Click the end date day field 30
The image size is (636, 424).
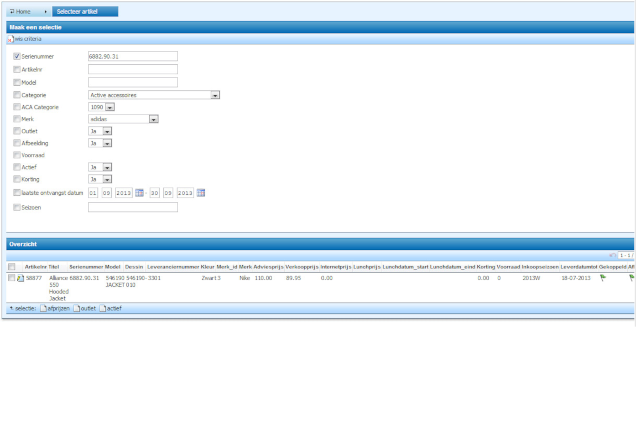[155, 193]
